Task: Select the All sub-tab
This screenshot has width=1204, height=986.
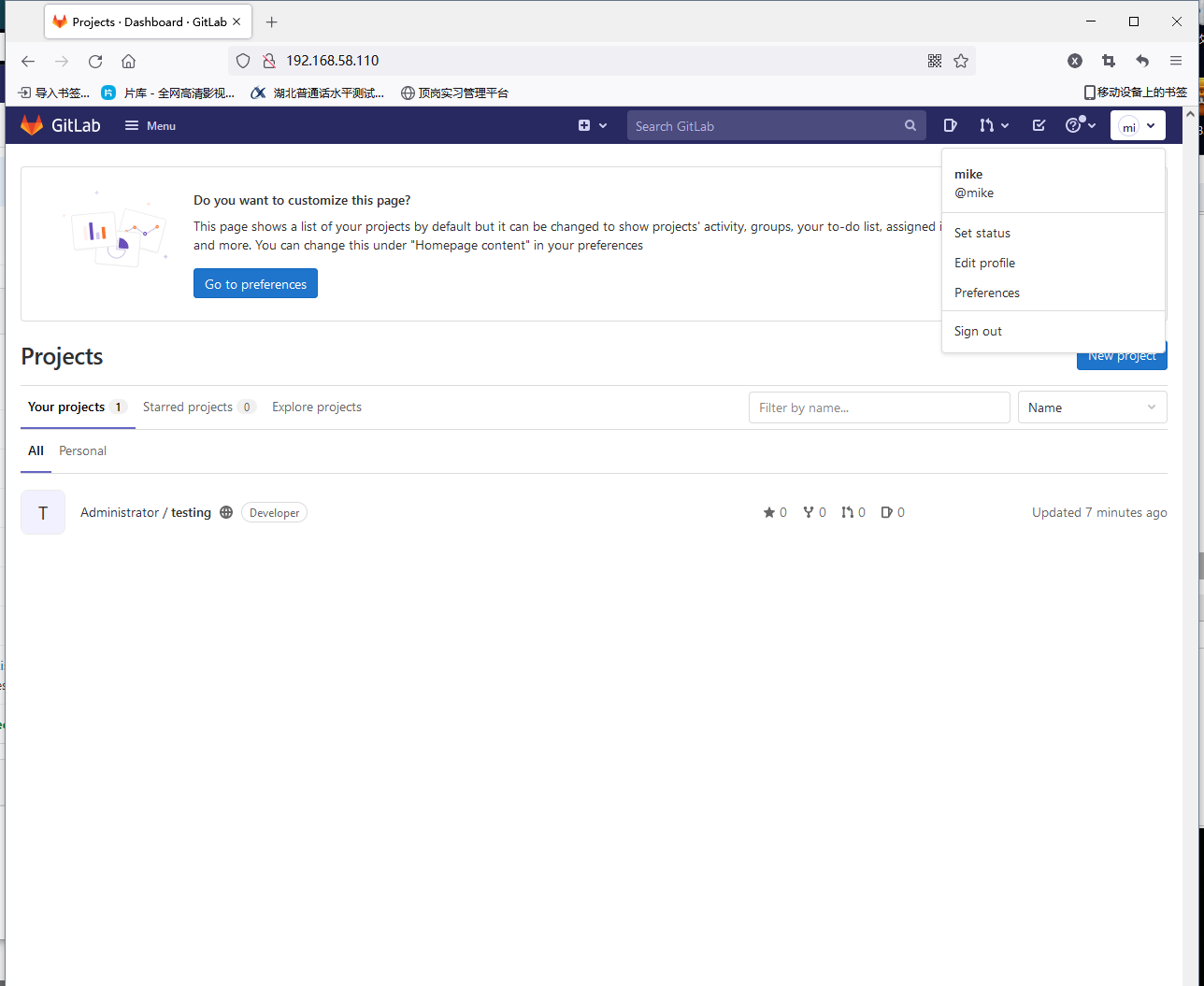Action: 36,450
